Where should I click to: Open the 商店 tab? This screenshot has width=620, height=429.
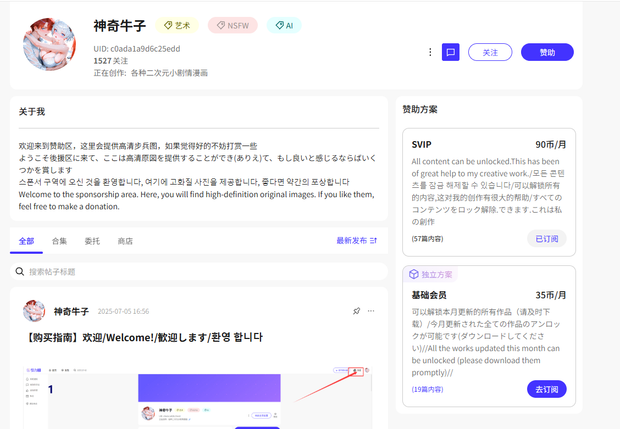[x=125, y=241]
